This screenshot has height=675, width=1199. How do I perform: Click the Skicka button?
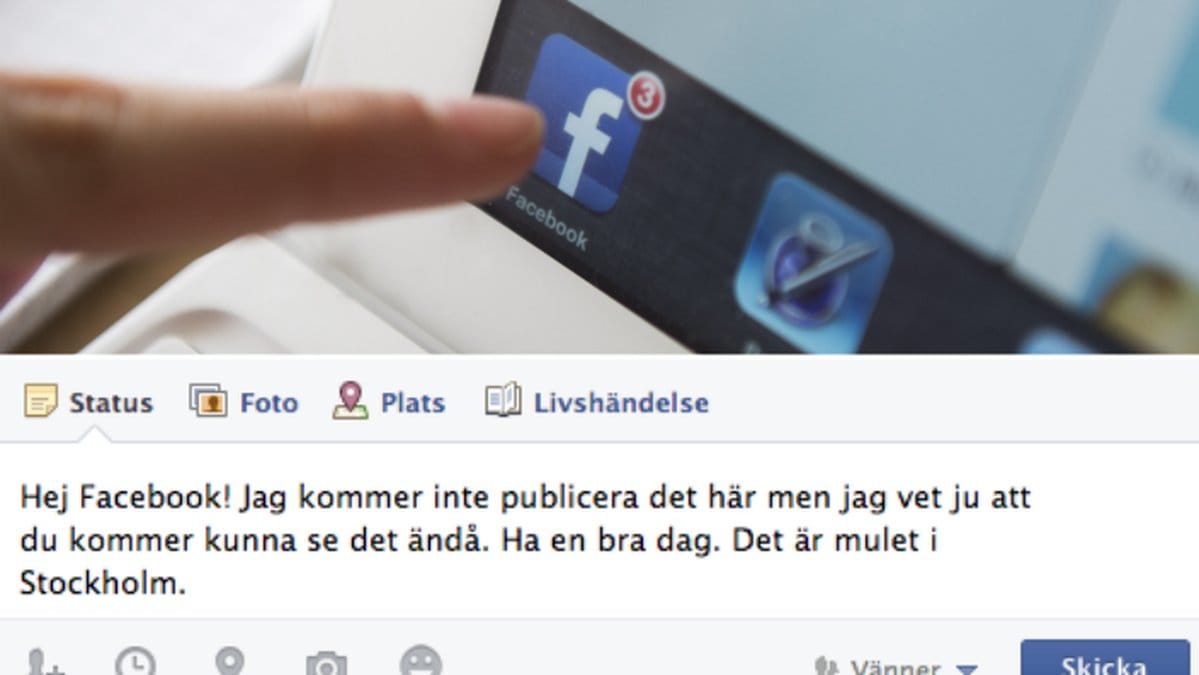[1104, 658]
